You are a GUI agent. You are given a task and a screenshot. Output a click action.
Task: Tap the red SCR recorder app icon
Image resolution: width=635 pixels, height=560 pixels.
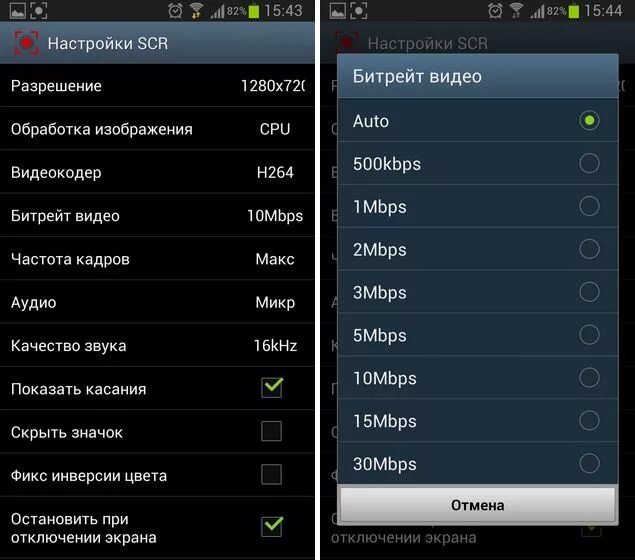pyautogui.click(x=26, y=43)
